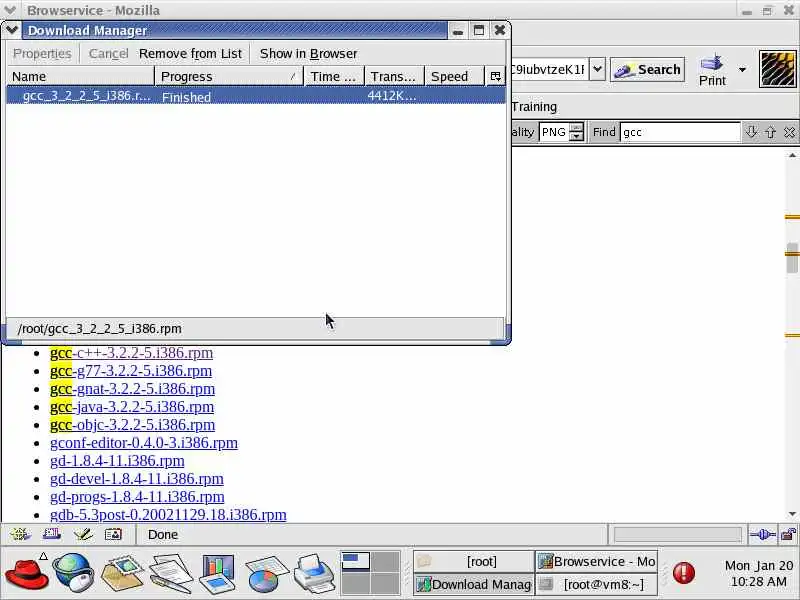Step the PNG quality selector
Viewport: 800px width, 600px height.
(577, 132)
